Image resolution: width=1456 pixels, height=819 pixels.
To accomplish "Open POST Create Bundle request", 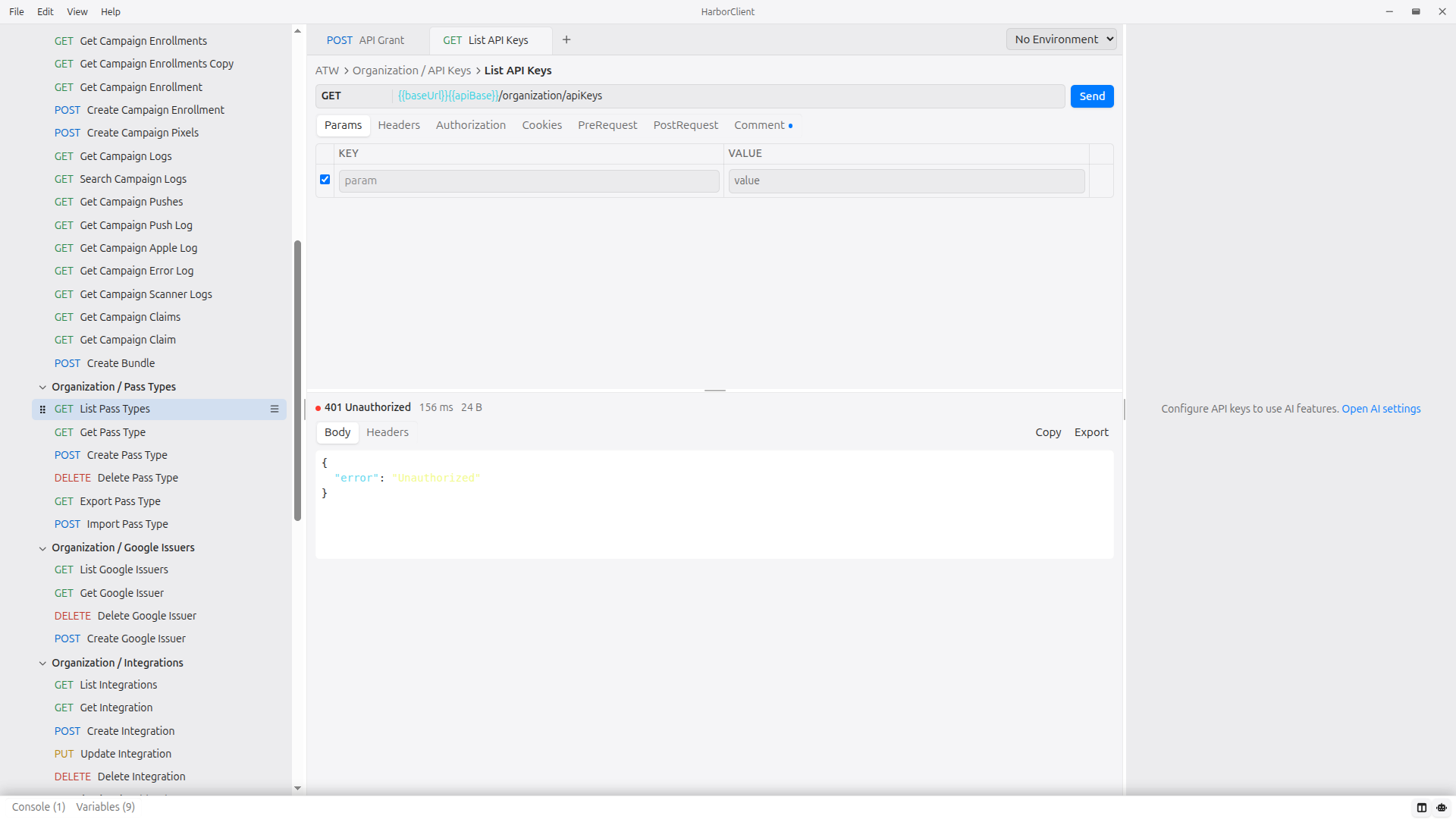I will [x=105, y=363].
